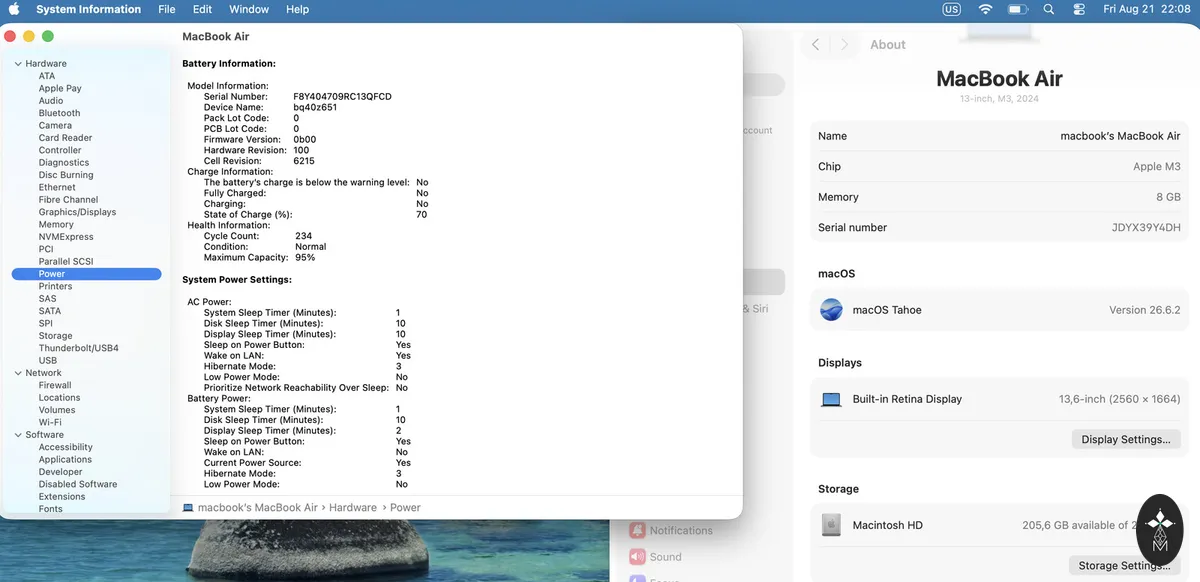Select Controller in the sidebar

click(60, 150)
